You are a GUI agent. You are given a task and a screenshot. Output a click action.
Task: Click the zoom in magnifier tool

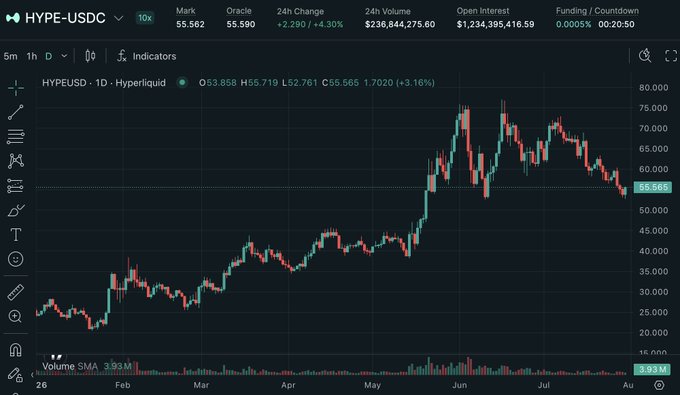click(15, 316)
